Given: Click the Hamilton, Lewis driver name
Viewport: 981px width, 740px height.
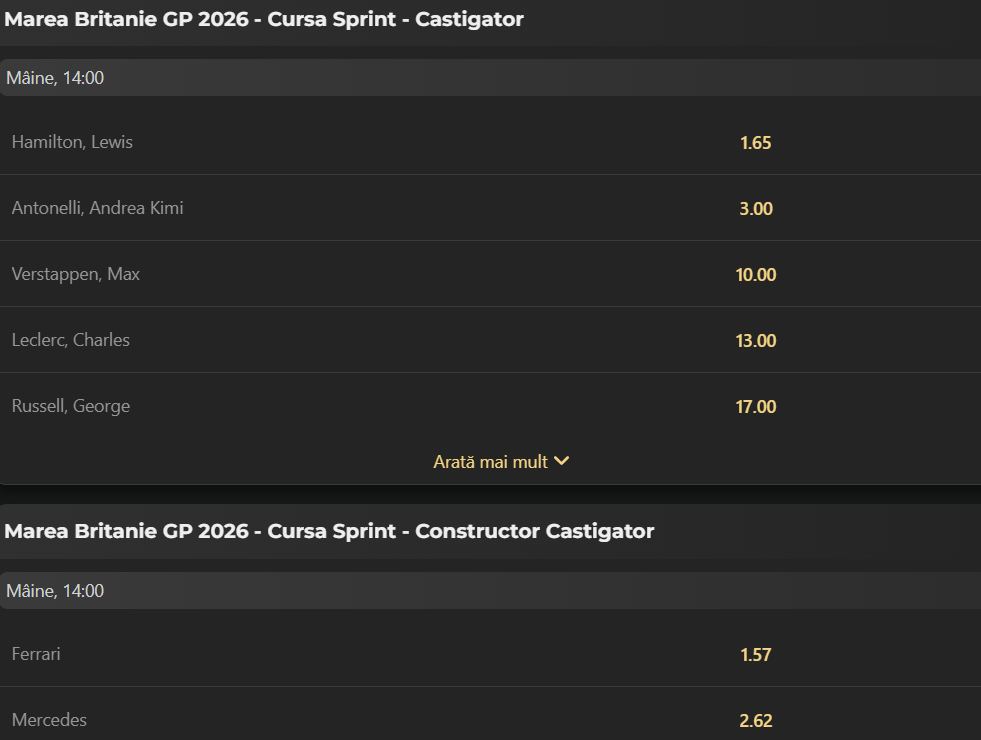Looking at the screenshot, I should (x=72, y=142).
